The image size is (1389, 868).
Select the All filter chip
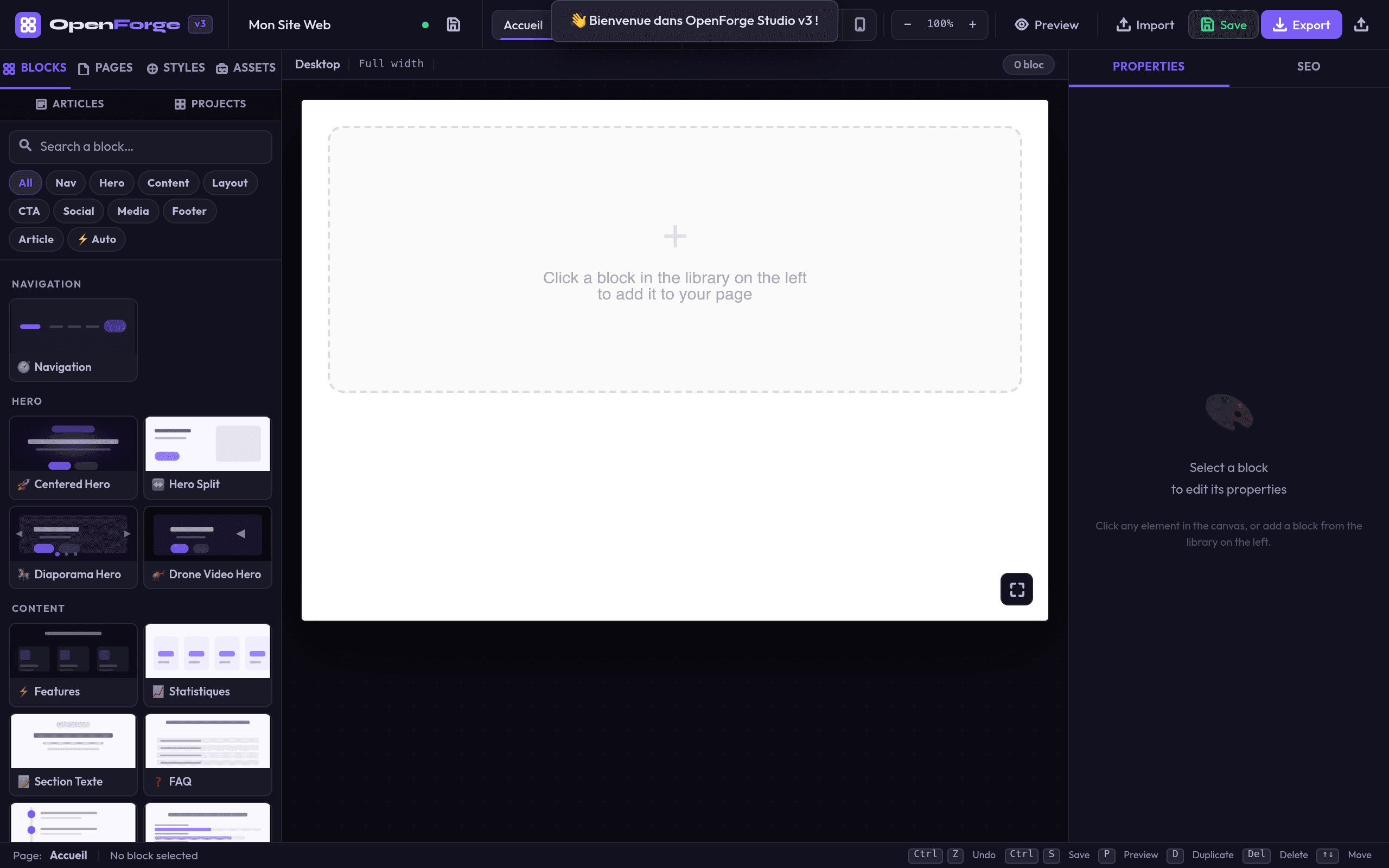point(26,183)
